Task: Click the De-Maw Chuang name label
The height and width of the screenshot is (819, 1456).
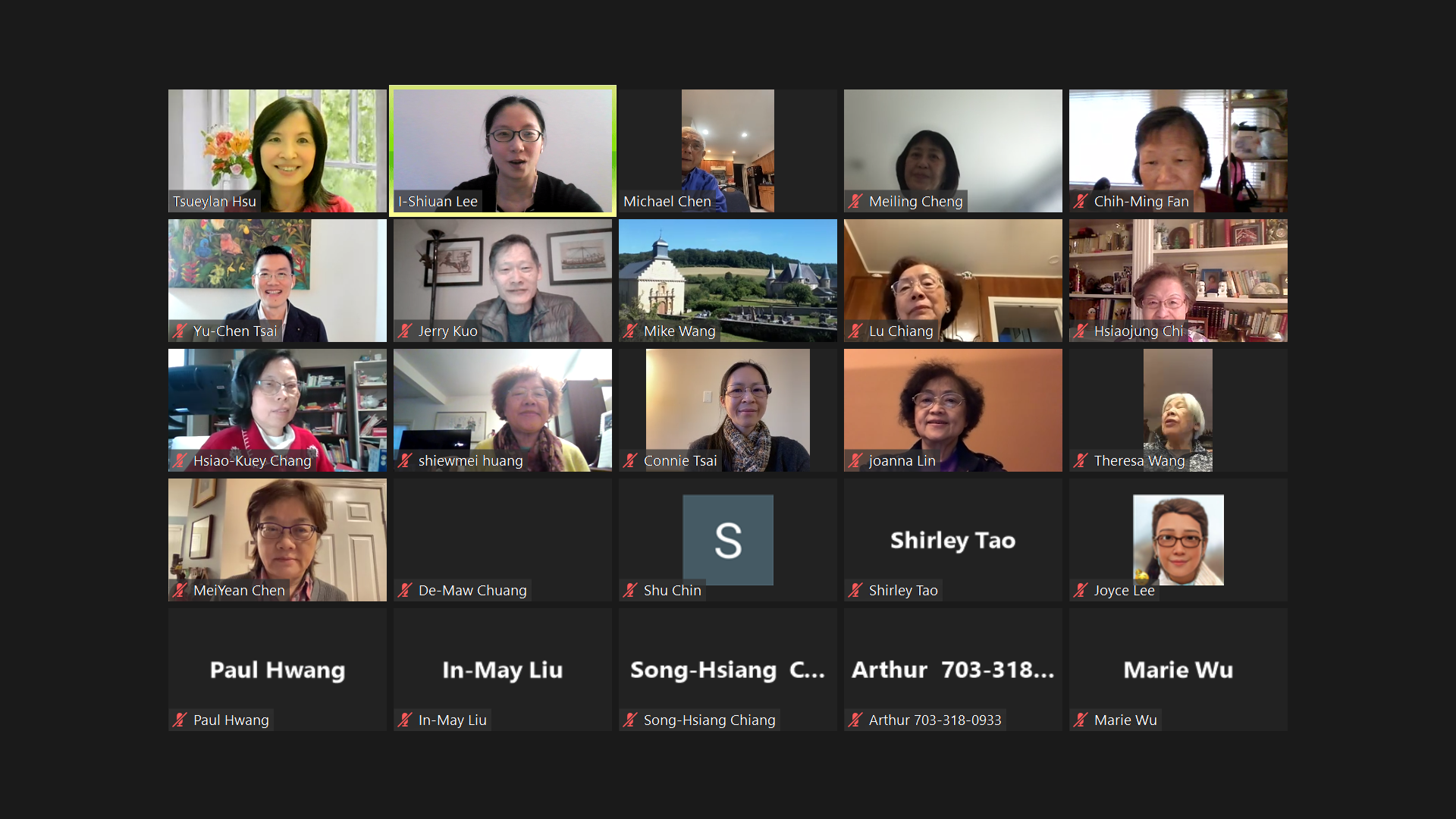Action: pos(472,591)
